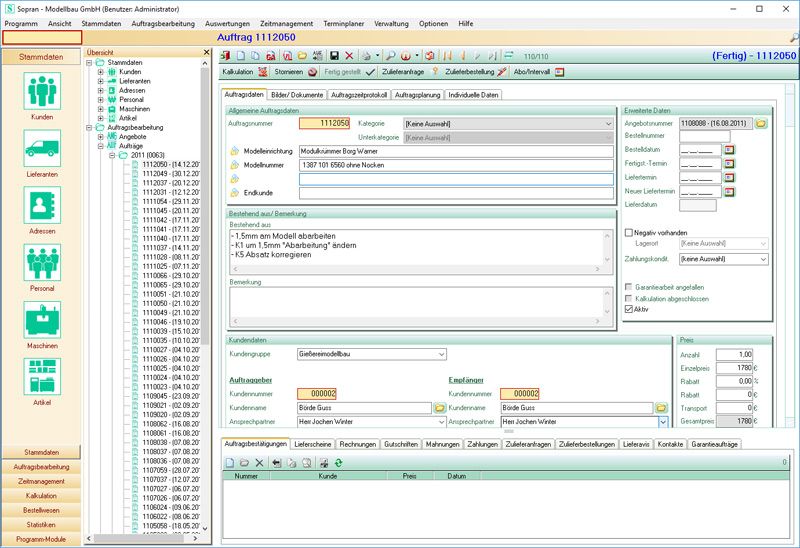Open the printer dropdown arrow

377,56
